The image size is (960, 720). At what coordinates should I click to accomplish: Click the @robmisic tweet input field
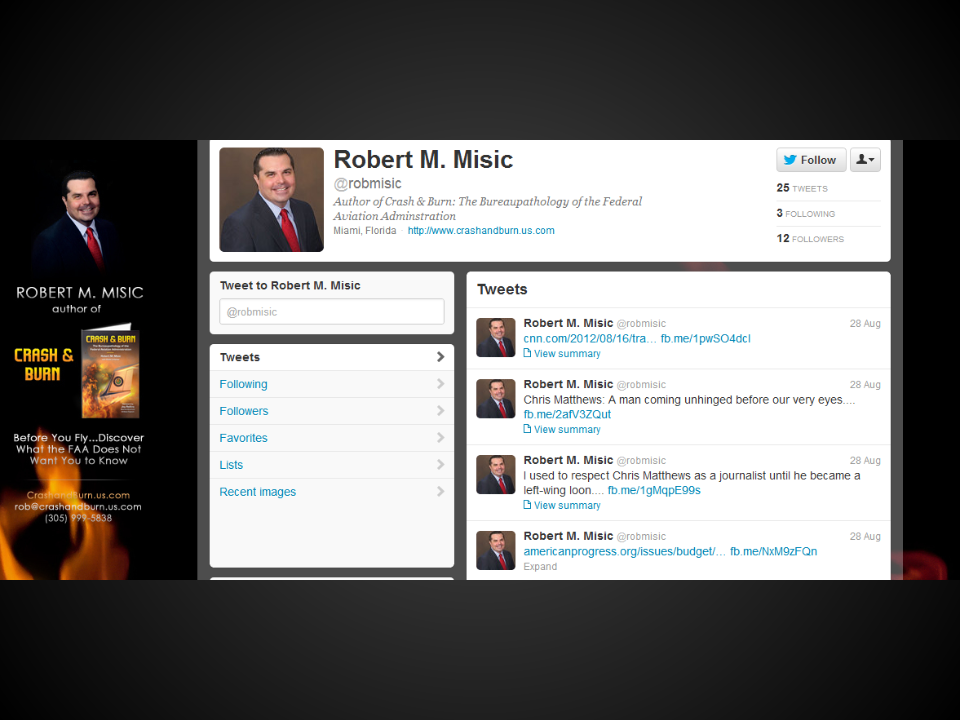pyautogui.click(x=332, y=312)
